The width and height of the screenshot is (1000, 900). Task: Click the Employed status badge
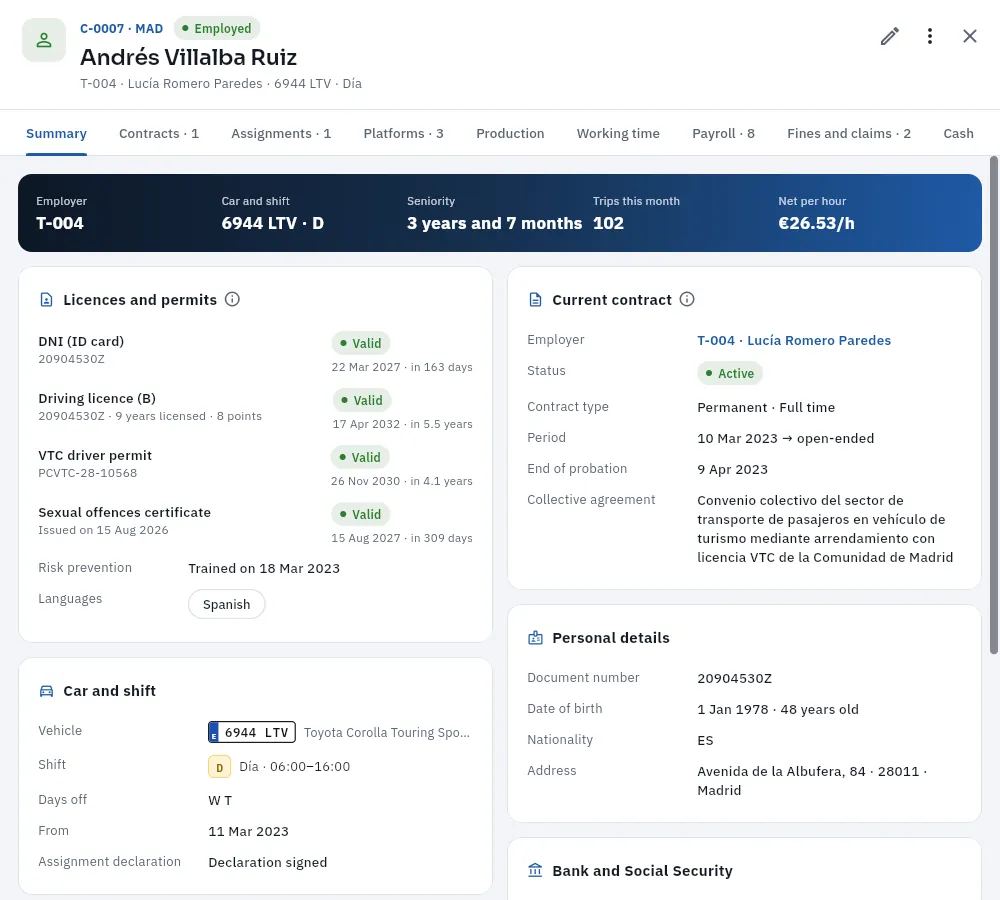pos(217,28)
